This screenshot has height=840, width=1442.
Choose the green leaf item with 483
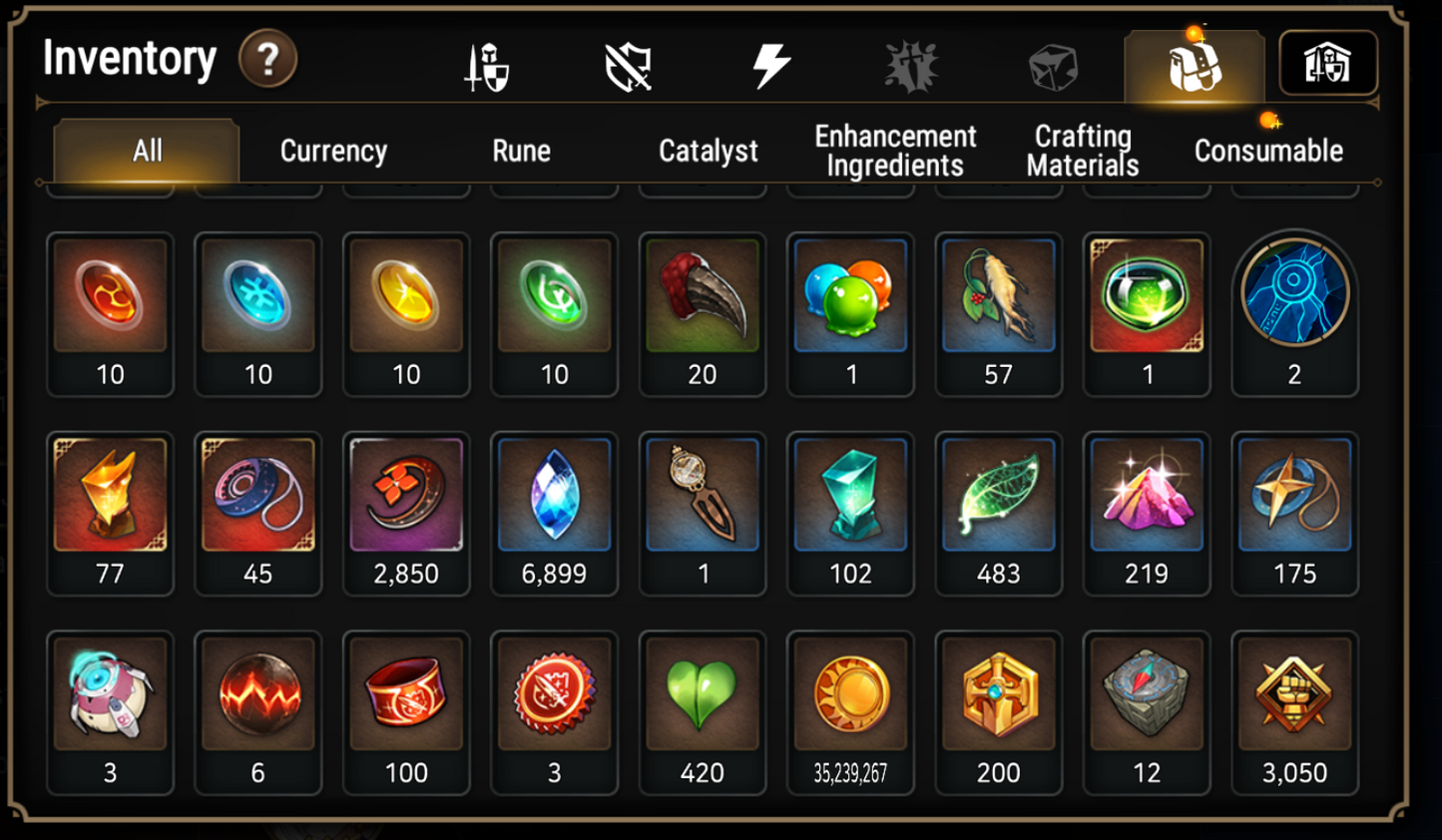(998, 513)
